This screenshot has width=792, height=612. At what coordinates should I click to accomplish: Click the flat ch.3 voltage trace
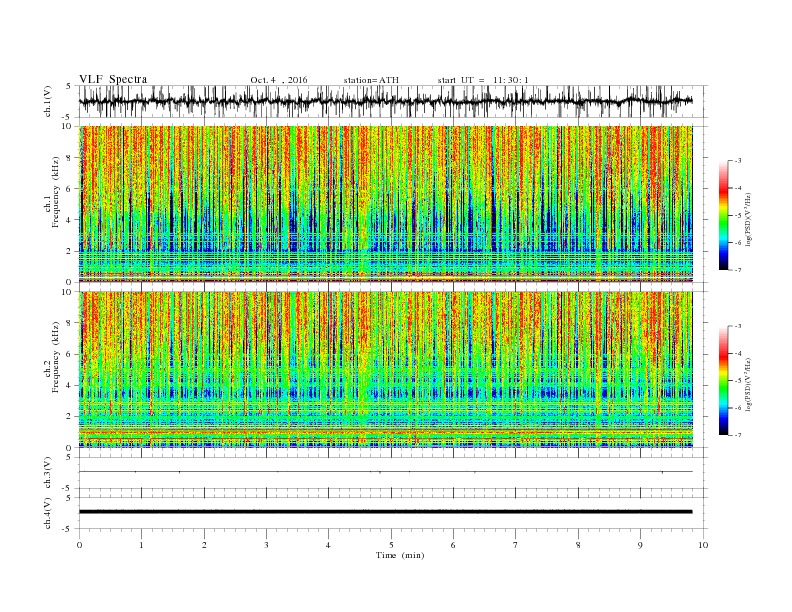385,472
